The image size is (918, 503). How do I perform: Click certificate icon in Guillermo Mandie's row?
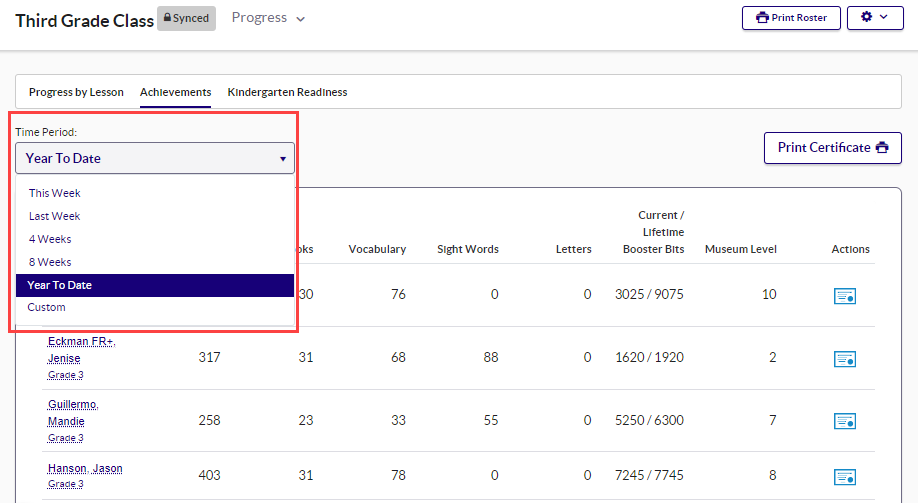tap(844, 421)
